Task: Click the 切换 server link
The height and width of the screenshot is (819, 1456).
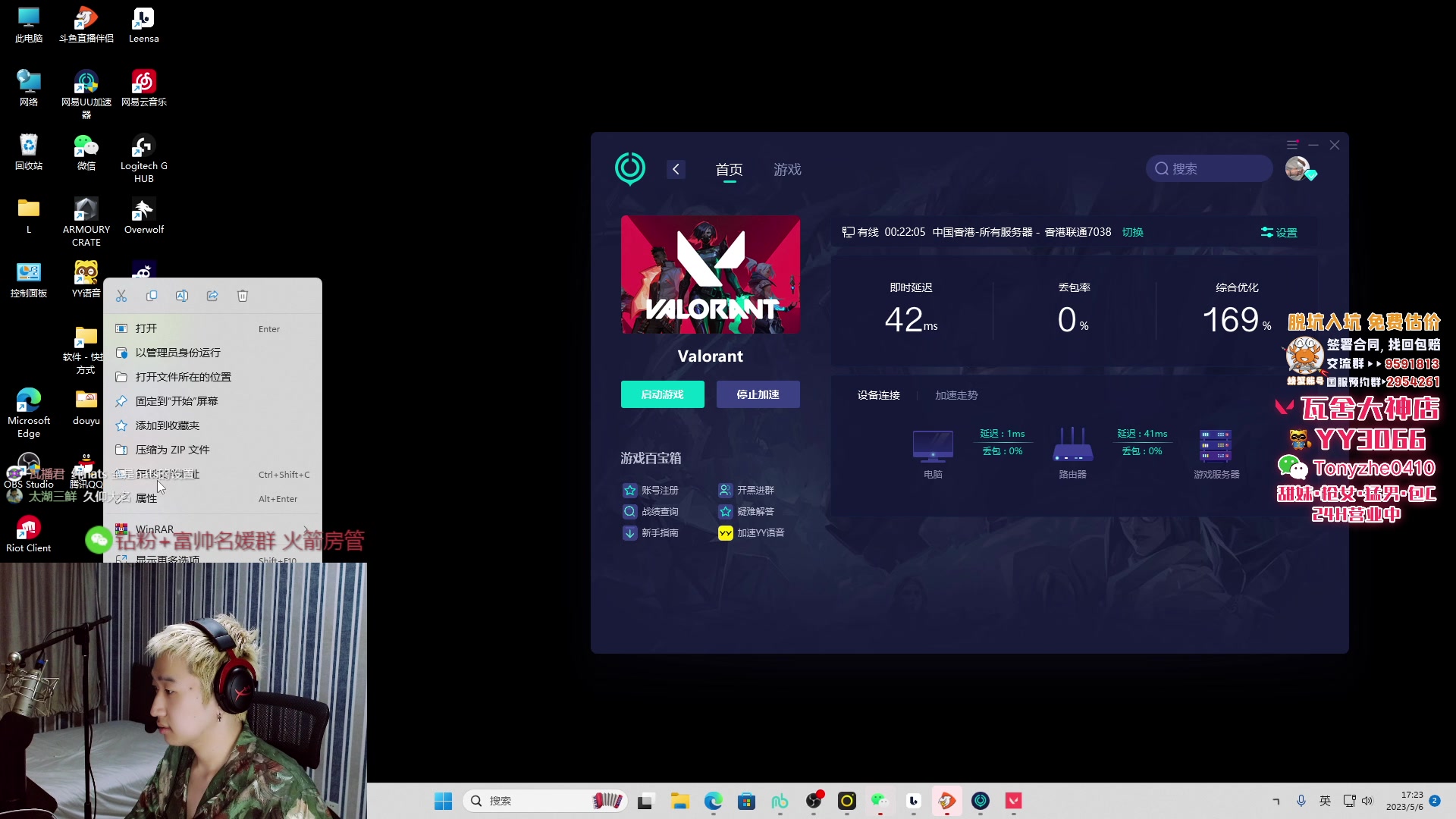Action: coord(1132,232)
